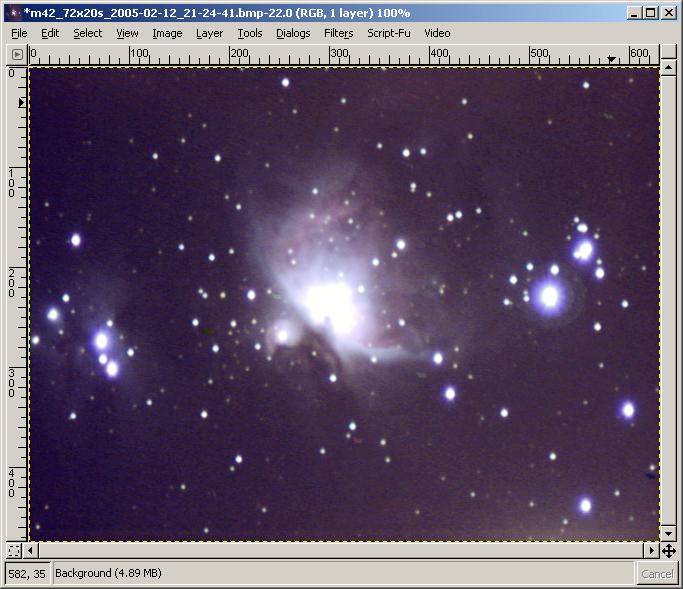
Task: Maximize the image window
Action: click(651, 13)
